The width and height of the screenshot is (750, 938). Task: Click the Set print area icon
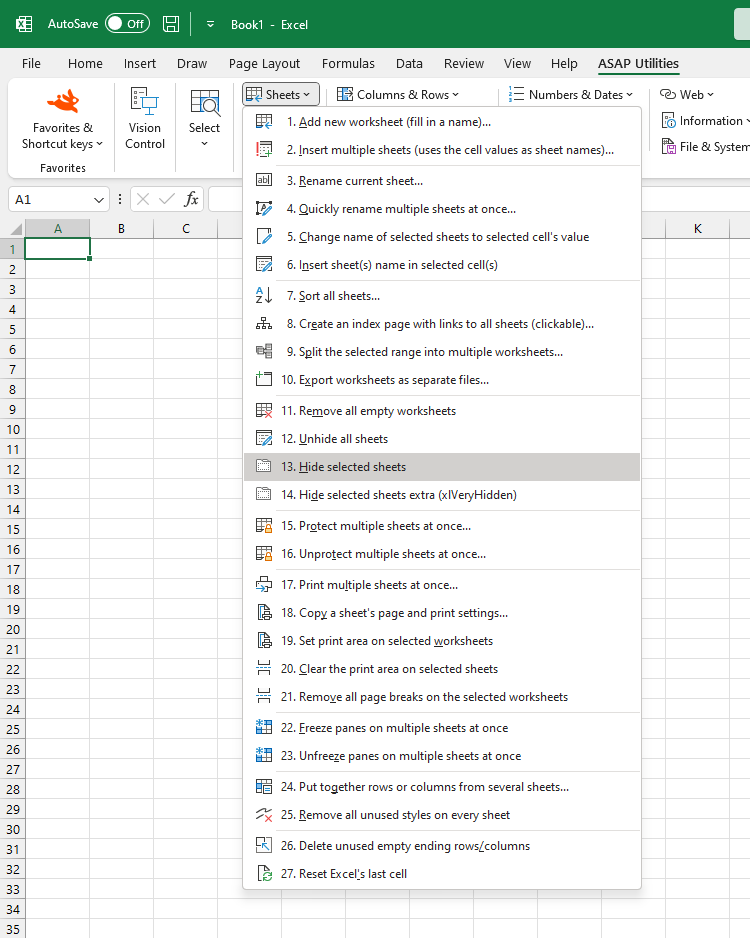point(264,641)
